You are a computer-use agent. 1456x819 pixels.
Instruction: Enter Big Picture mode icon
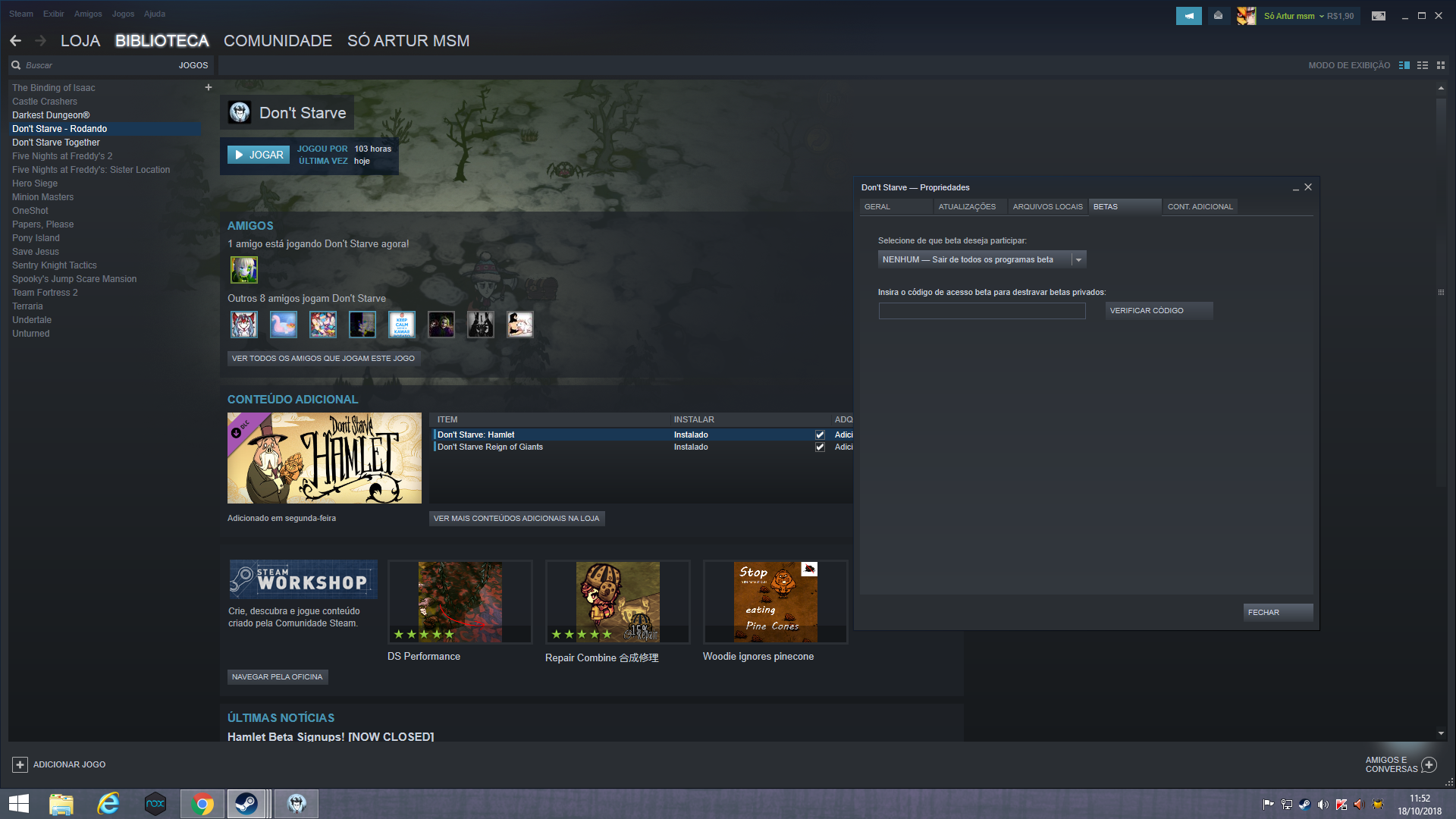pos(1378,16)
